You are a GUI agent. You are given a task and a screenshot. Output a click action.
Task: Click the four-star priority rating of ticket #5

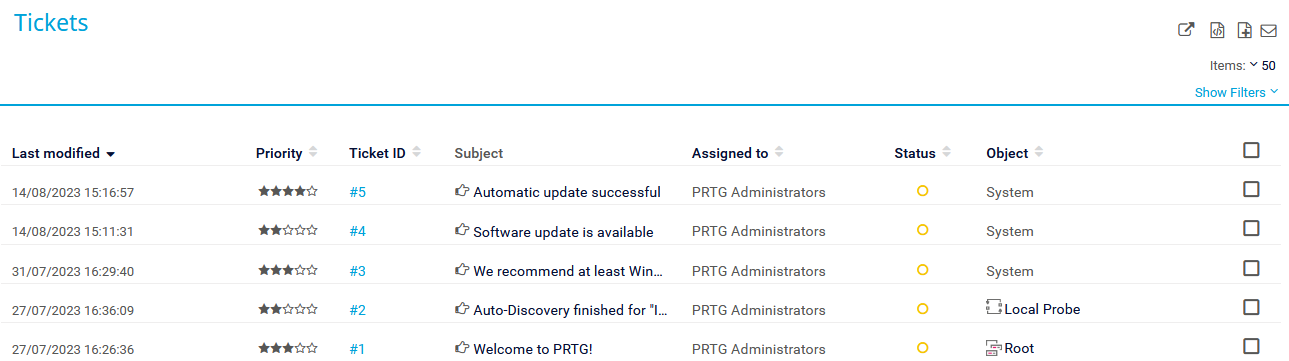click(x=288, y=190)
